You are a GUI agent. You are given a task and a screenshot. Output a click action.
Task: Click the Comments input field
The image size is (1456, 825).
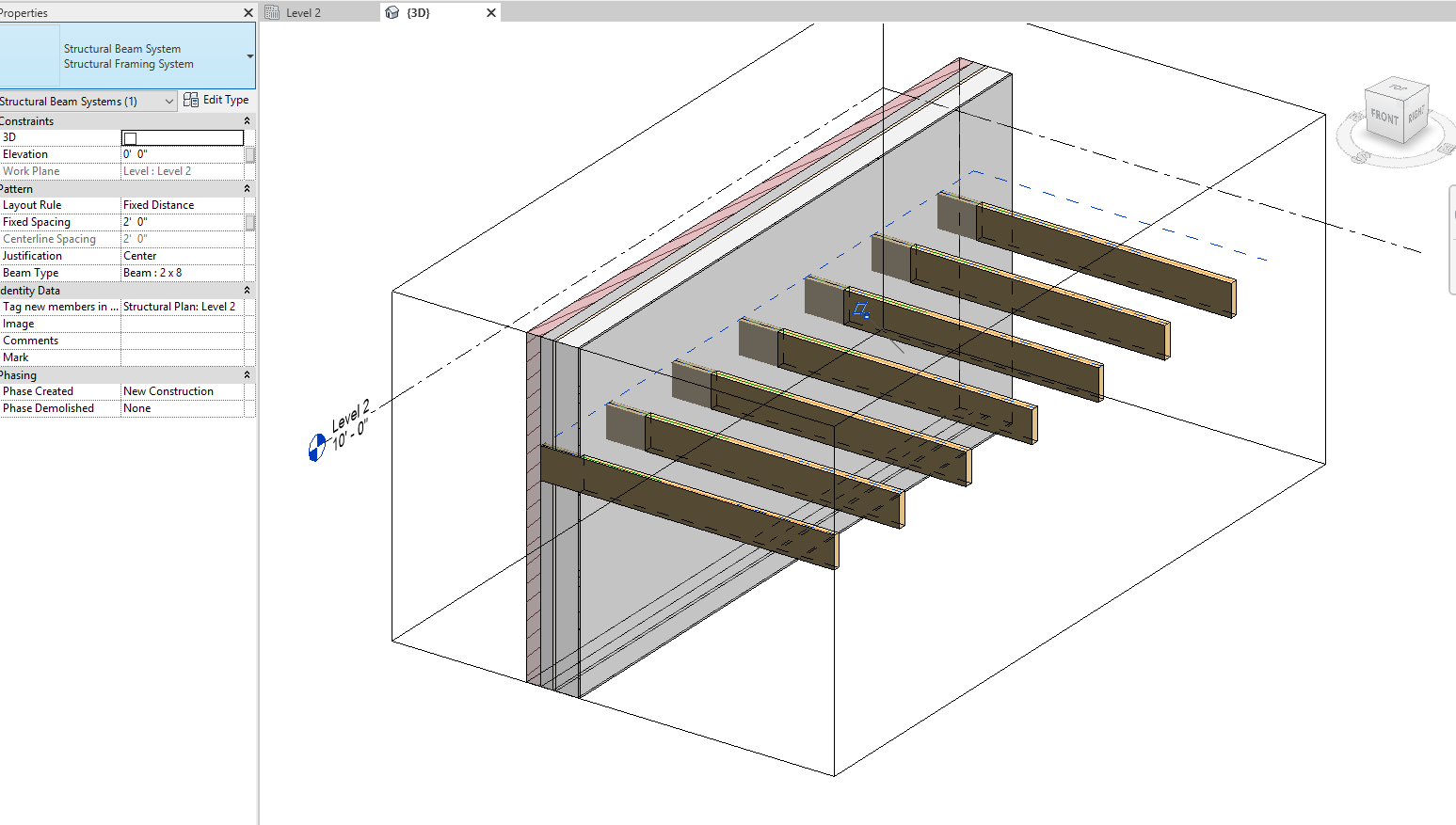[184, 340]
